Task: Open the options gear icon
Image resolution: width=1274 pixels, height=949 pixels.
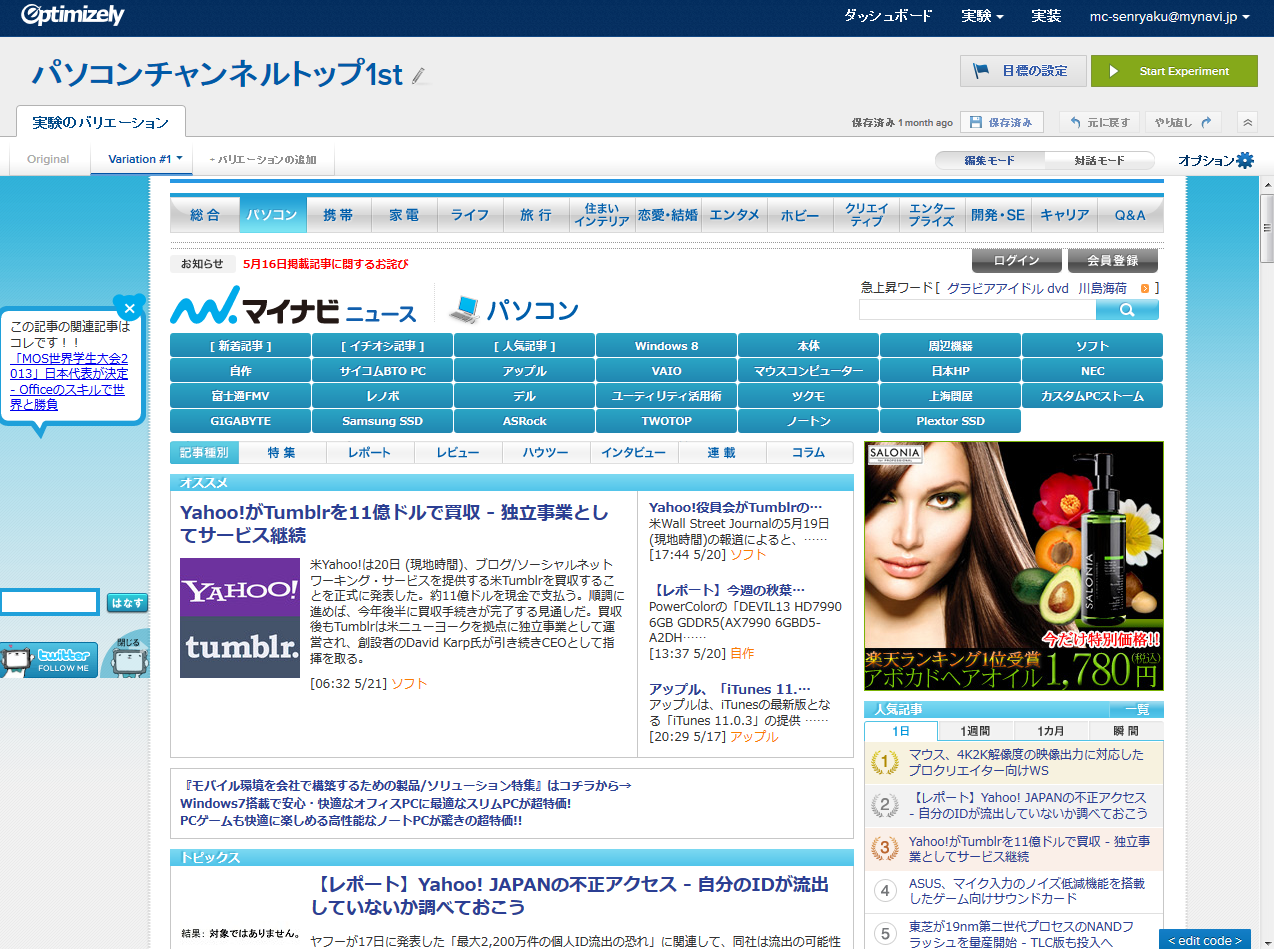Action: coord(1245,160)
